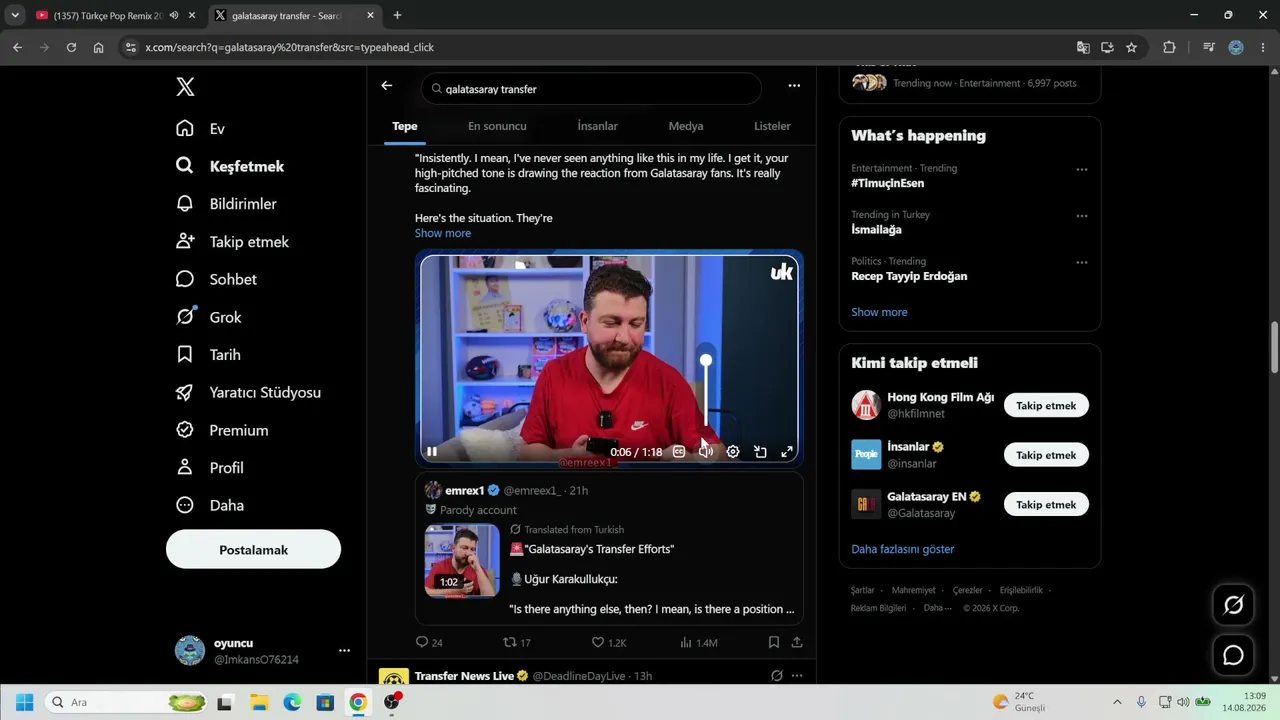Open more options on Transfer News Live post
This screenshot has width=1280, height=720.
pyautogui.click(x=797, y=676)
